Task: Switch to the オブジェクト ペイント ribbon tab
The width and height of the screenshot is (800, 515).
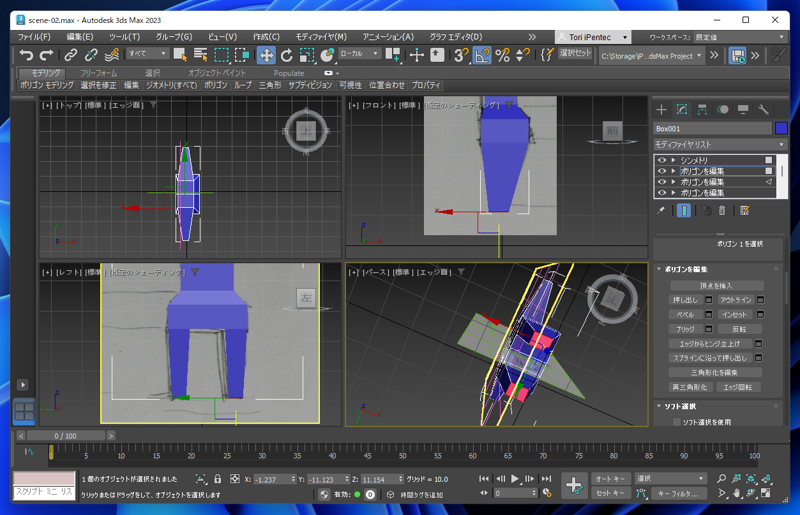Action: [x=217, y=73]
